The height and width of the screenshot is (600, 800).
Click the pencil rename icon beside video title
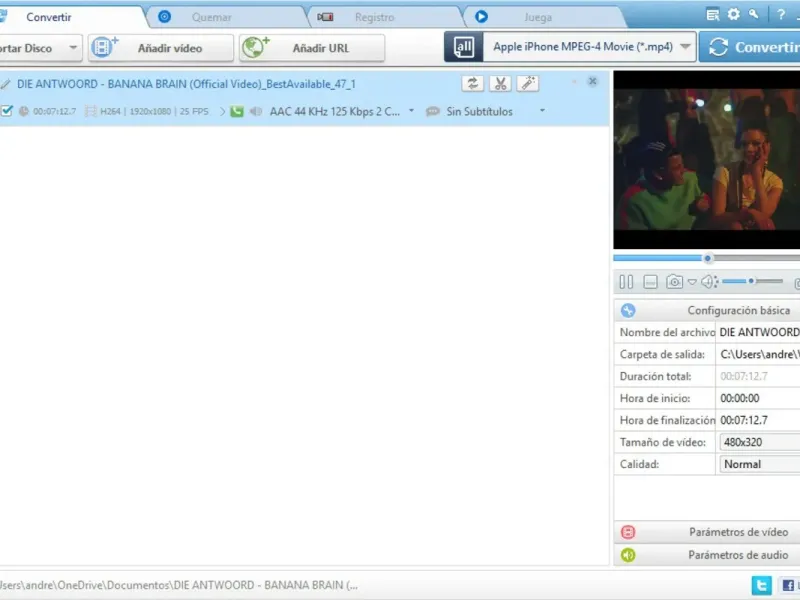coord(6,85)
